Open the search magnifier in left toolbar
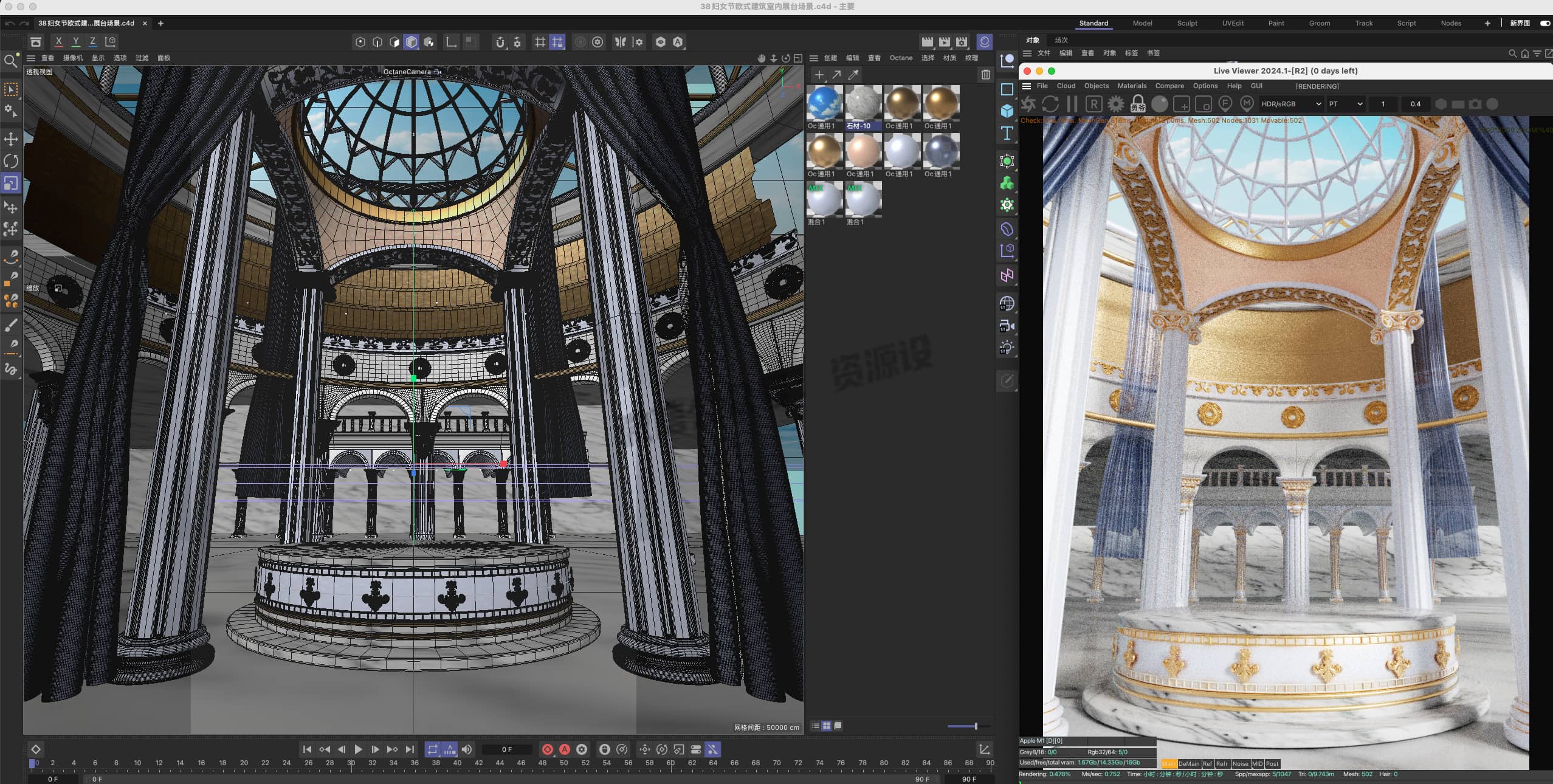This screenshot has height=784, width=1553. click(x=11, y=61)
